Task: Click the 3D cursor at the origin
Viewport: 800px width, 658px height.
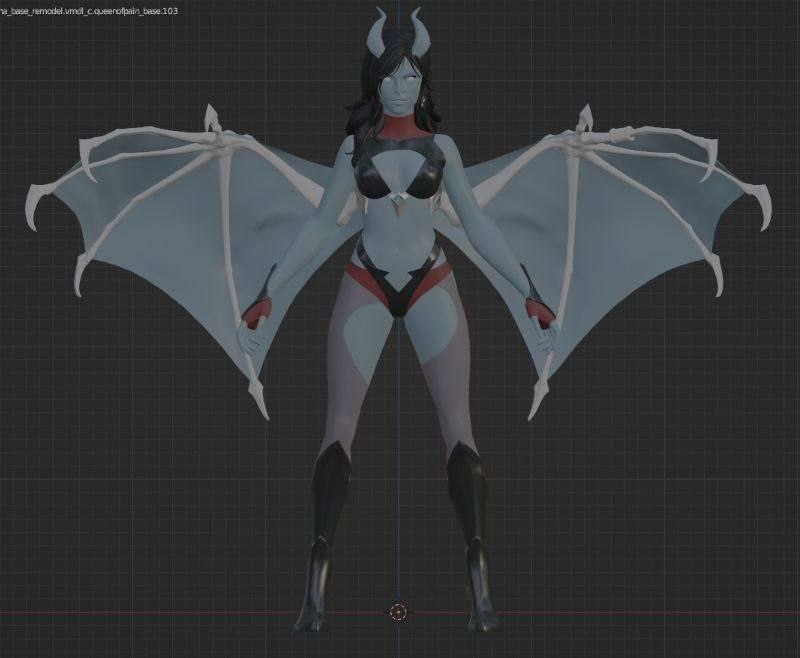Action: pyautogui.click(x=398, y=612)
